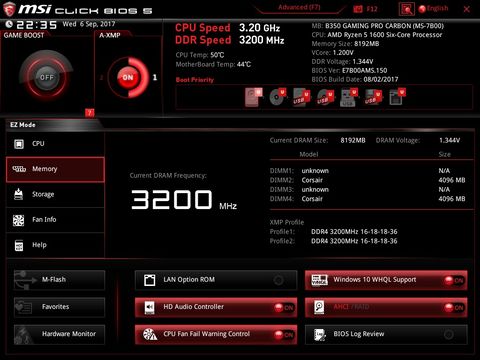
Task: Click the CPU chip icon in EZ Mode sidebar
Action: 19,144
